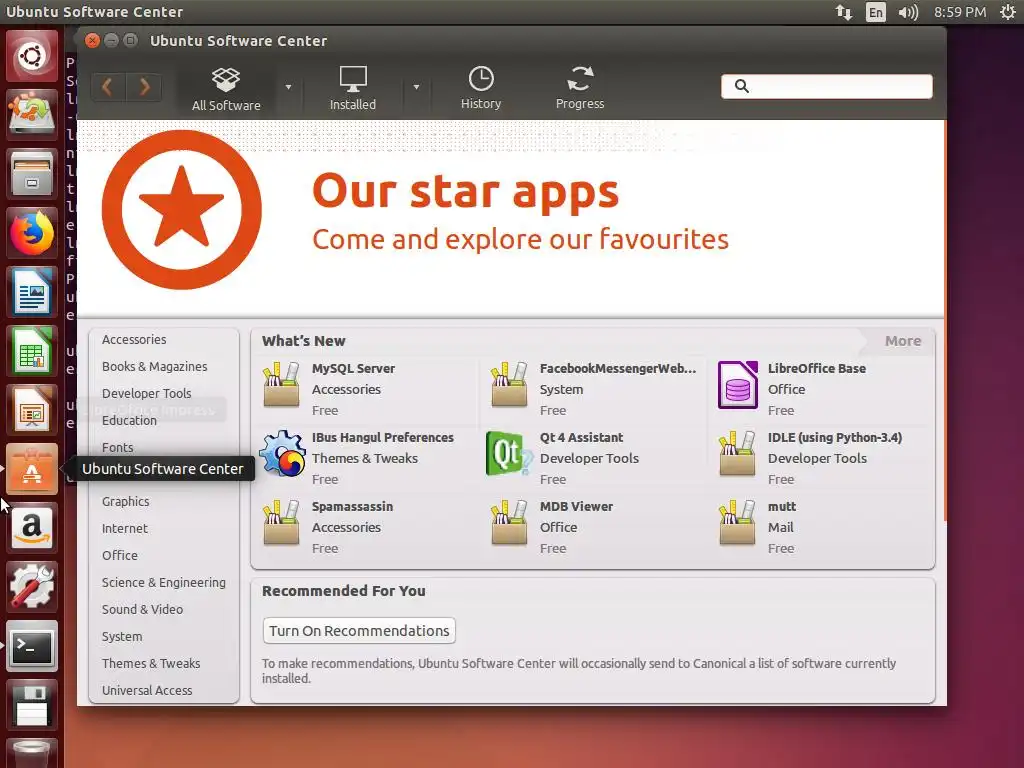Open the mutt app title
Screen dimensions: 1024x768
(782, 507)
